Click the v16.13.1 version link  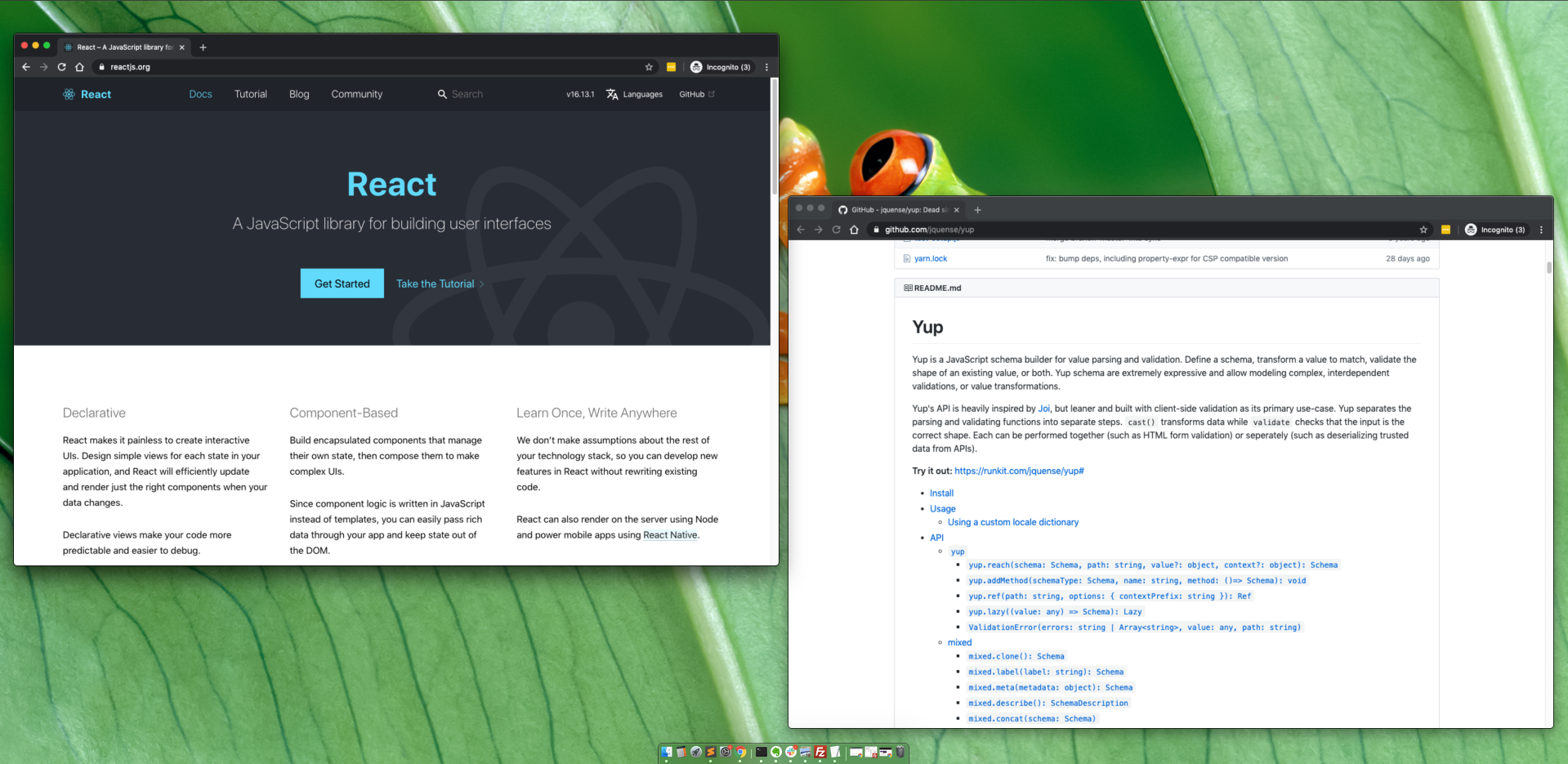[x=580, y=94]
